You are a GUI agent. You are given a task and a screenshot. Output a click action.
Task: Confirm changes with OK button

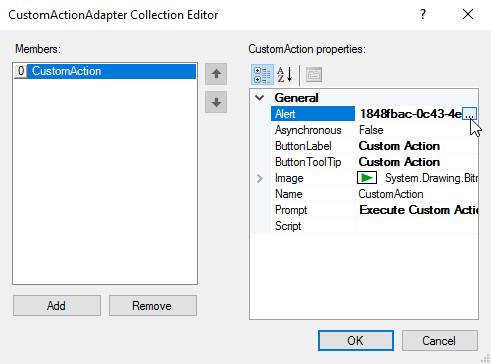pos(356,340)
